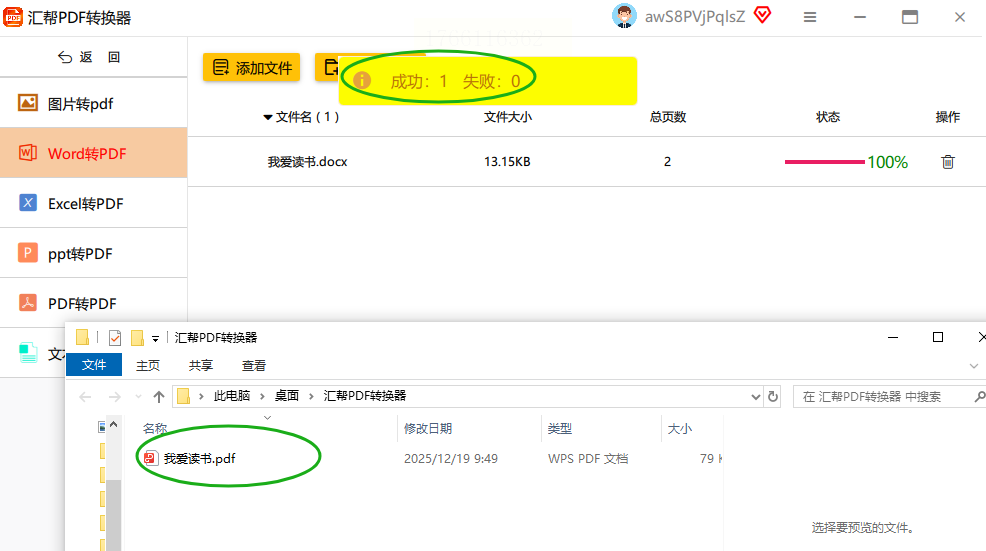
Task: Select PDF转PDF in the sidebar
Action: coord(94,303)
